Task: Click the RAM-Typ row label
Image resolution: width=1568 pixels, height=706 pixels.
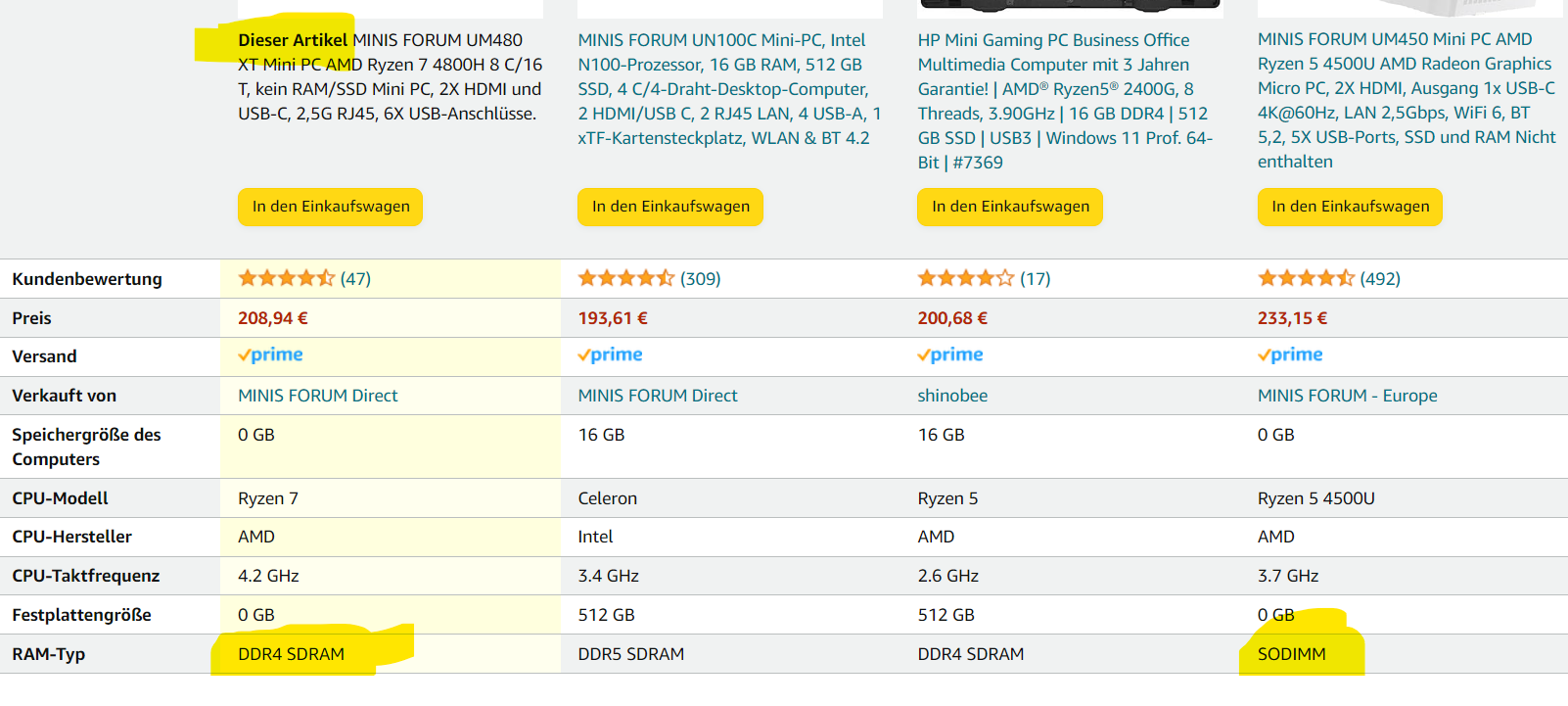Action: coord(48,654)
